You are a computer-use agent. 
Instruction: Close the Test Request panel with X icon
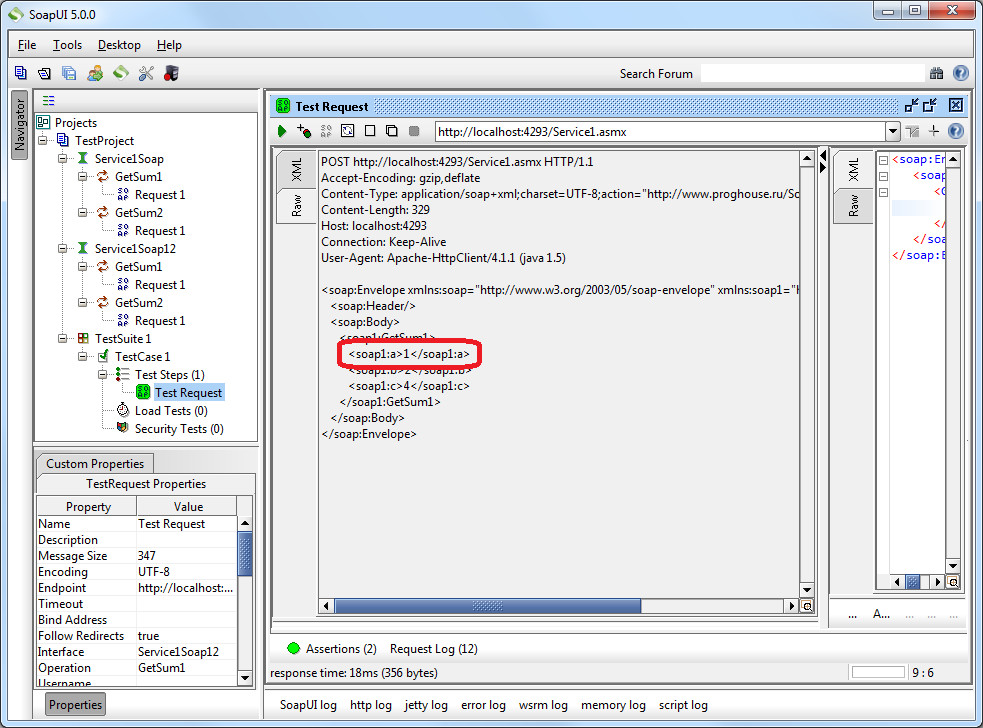click(x=955, y=105)
